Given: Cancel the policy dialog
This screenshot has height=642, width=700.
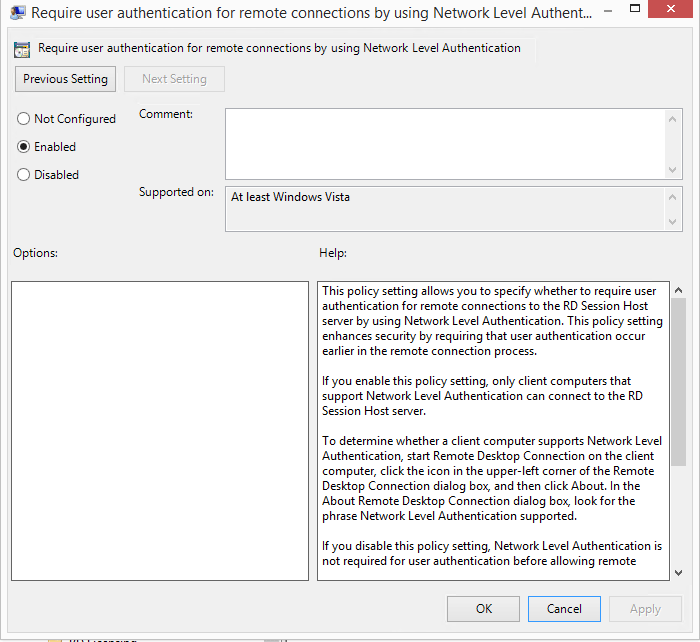Looking at the screenshot, I should [564, 609].
